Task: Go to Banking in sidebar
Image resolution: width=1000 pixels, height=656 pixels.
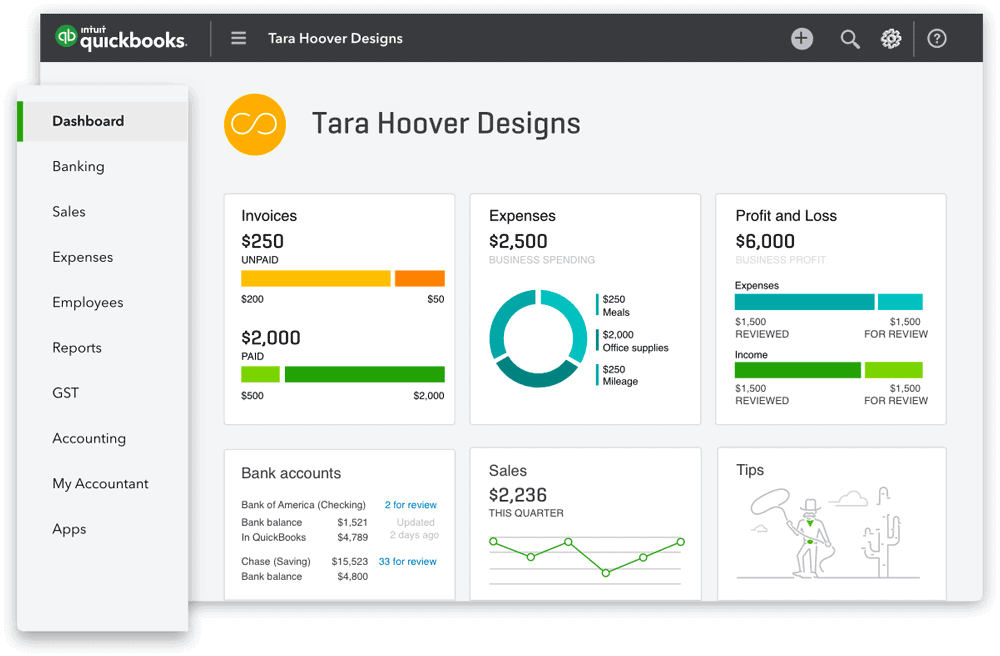Action: point(78,166)
